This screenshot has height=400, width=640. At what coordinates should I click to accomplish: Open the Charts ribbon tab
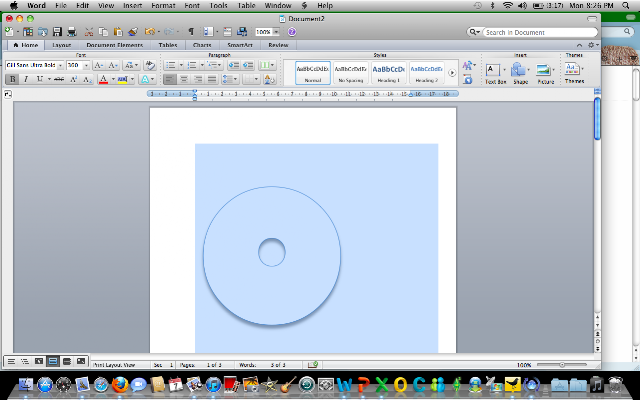click(202, 45)
